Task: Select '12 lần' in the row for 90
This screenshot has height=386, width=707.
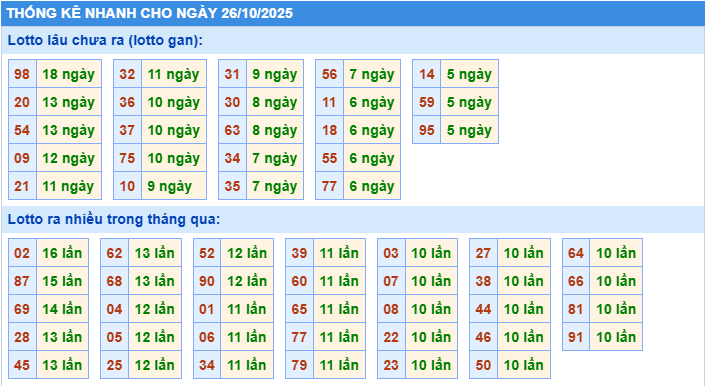Action: (247, 281)
